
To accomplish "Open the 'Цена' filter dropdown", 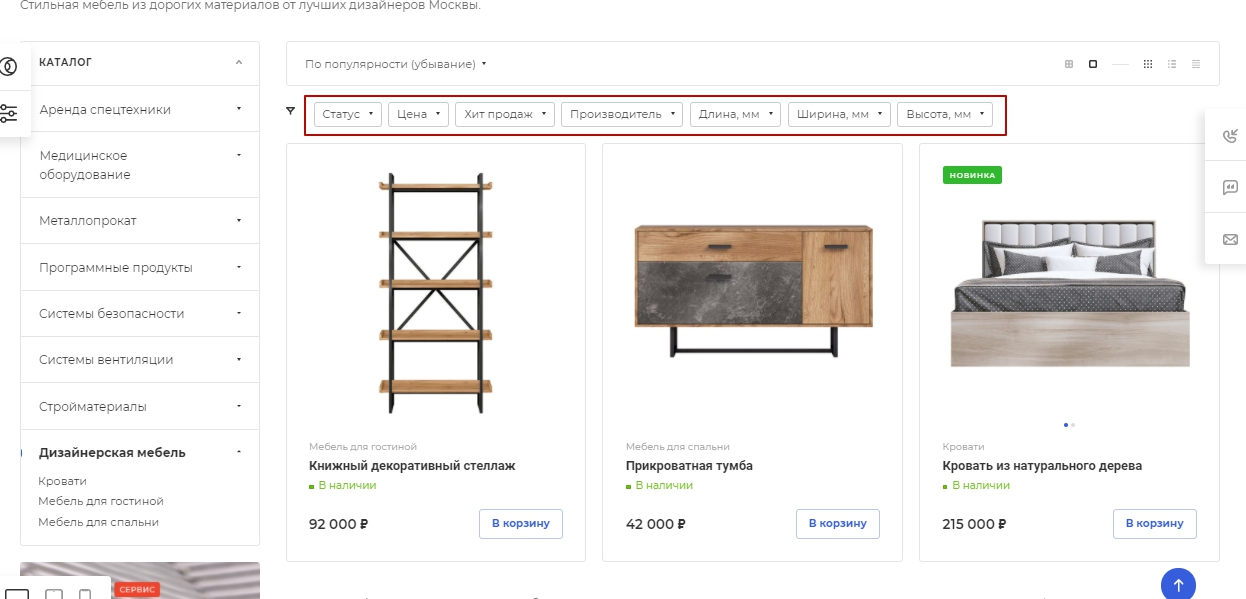I will [418, 114].
